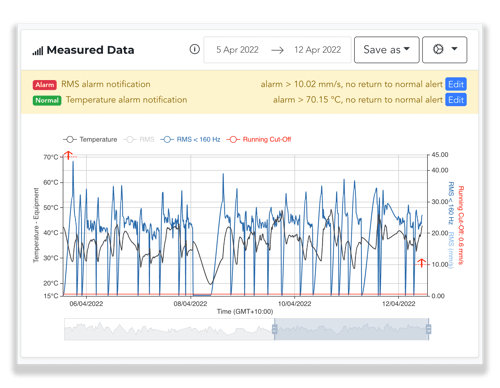Edit the Temperature alarm notification
Screen dimensions: 500x388
point(456,100)
